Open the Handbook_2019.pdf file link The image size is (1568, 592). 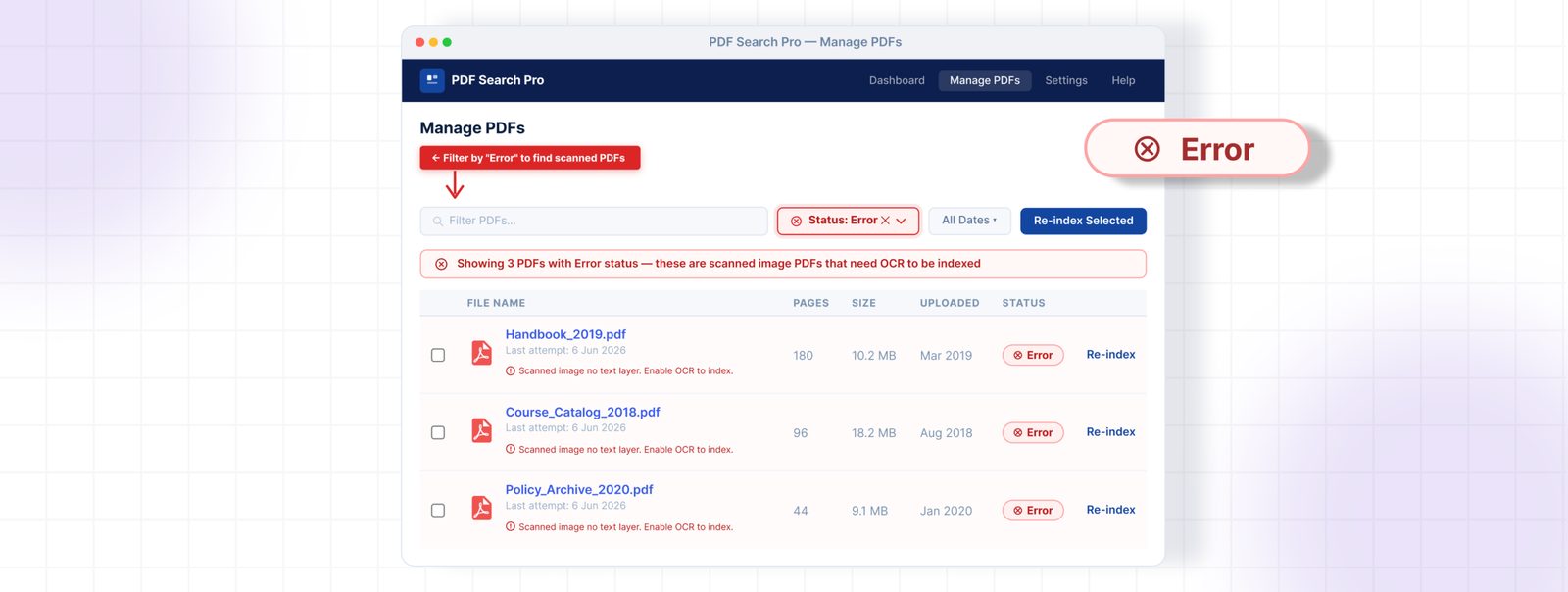coord(565,334)
